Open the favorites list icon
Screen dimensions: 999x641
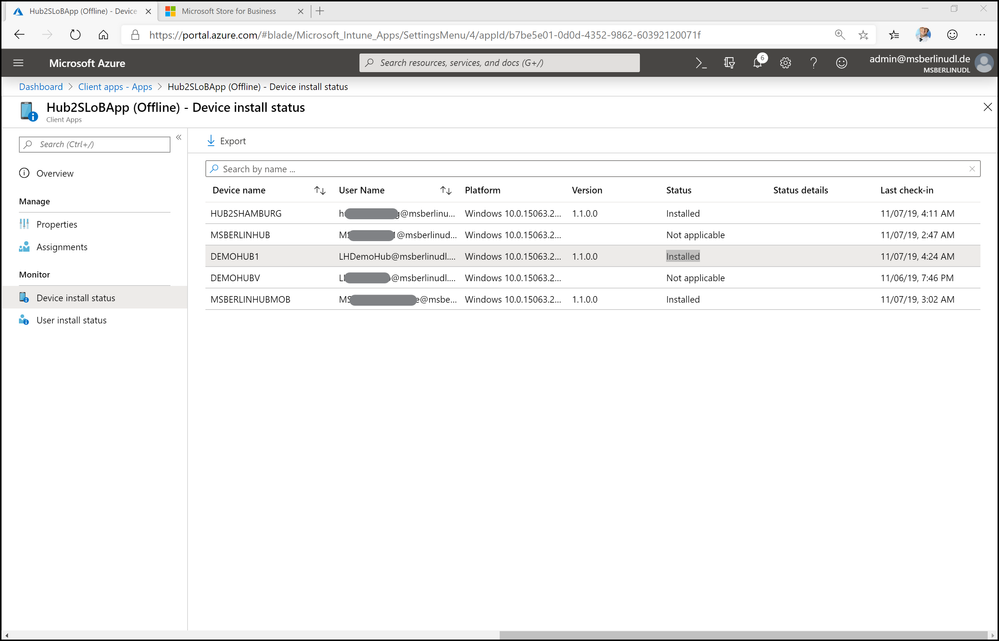pos(895,35)
